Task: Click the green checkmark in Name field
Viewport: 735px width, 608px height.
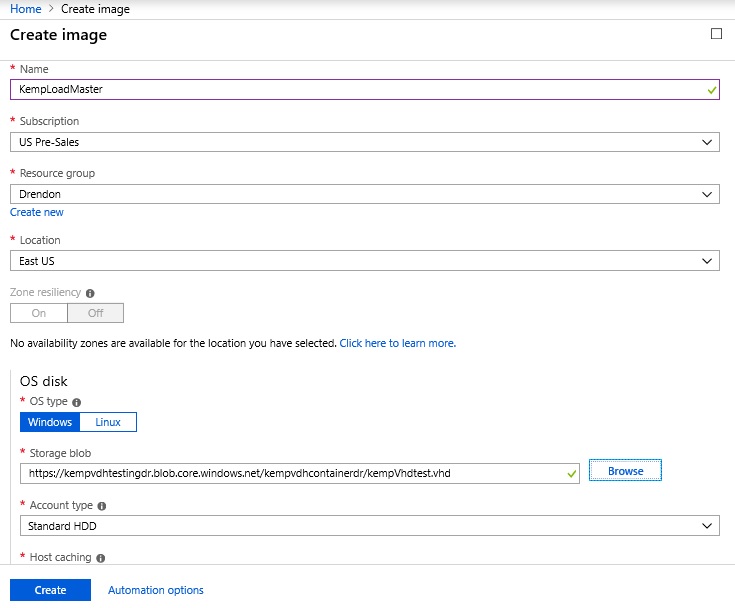Action: [712, 90]
